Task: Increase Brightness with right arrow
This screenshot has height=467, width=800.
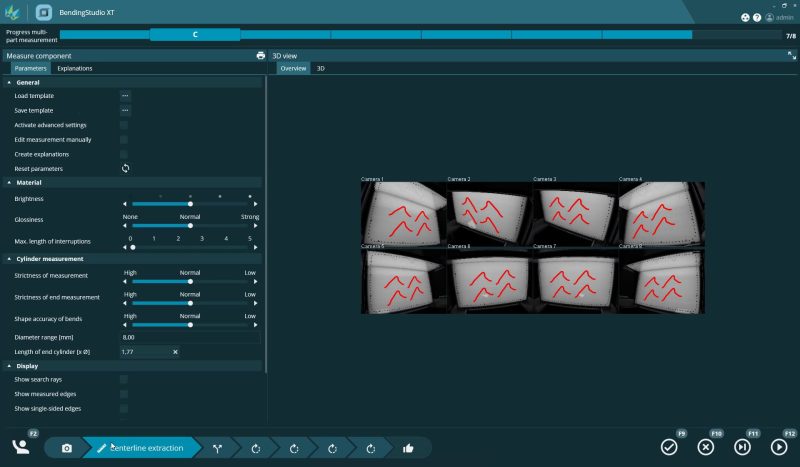Action: [x=256, y=204]
